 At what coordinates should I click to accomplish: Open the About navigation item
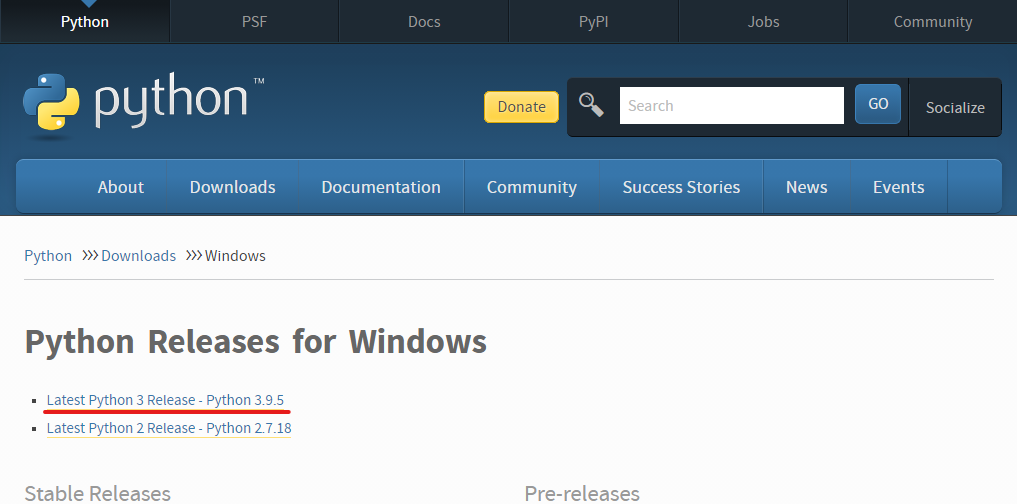coord(121,187)
